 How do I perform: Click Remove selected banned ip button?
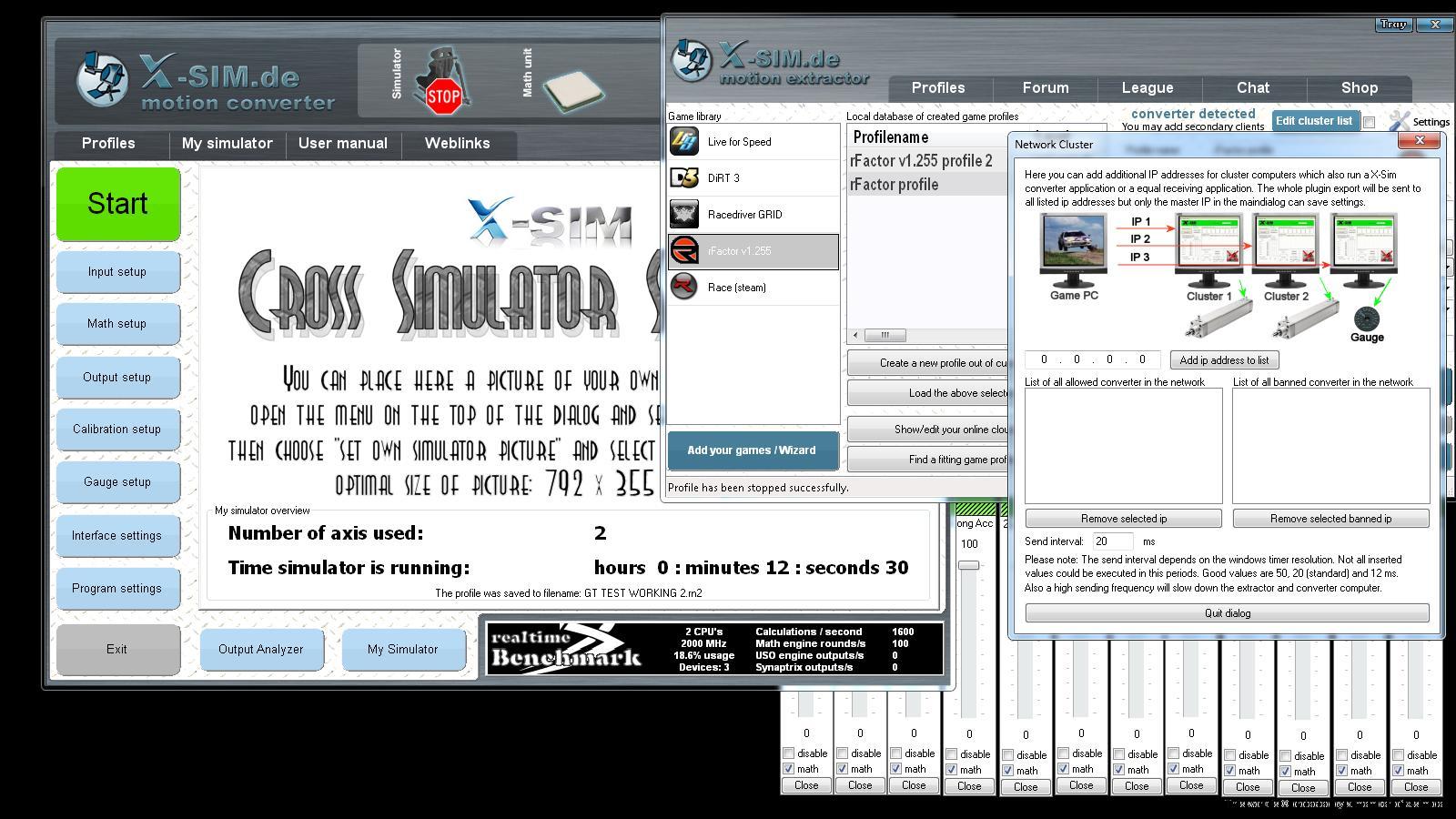point(1331,519)
